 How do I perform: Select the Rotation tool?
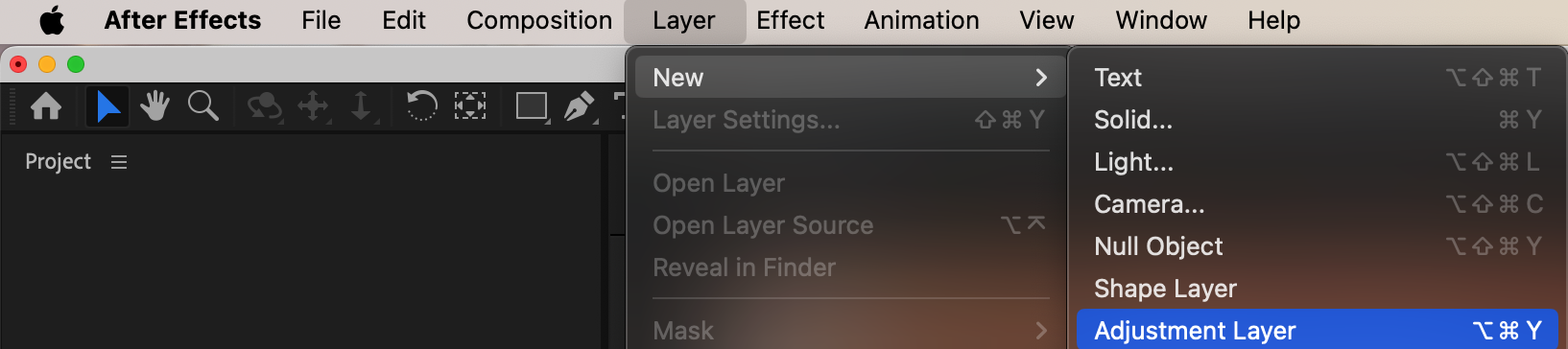(x=421, y=105)
